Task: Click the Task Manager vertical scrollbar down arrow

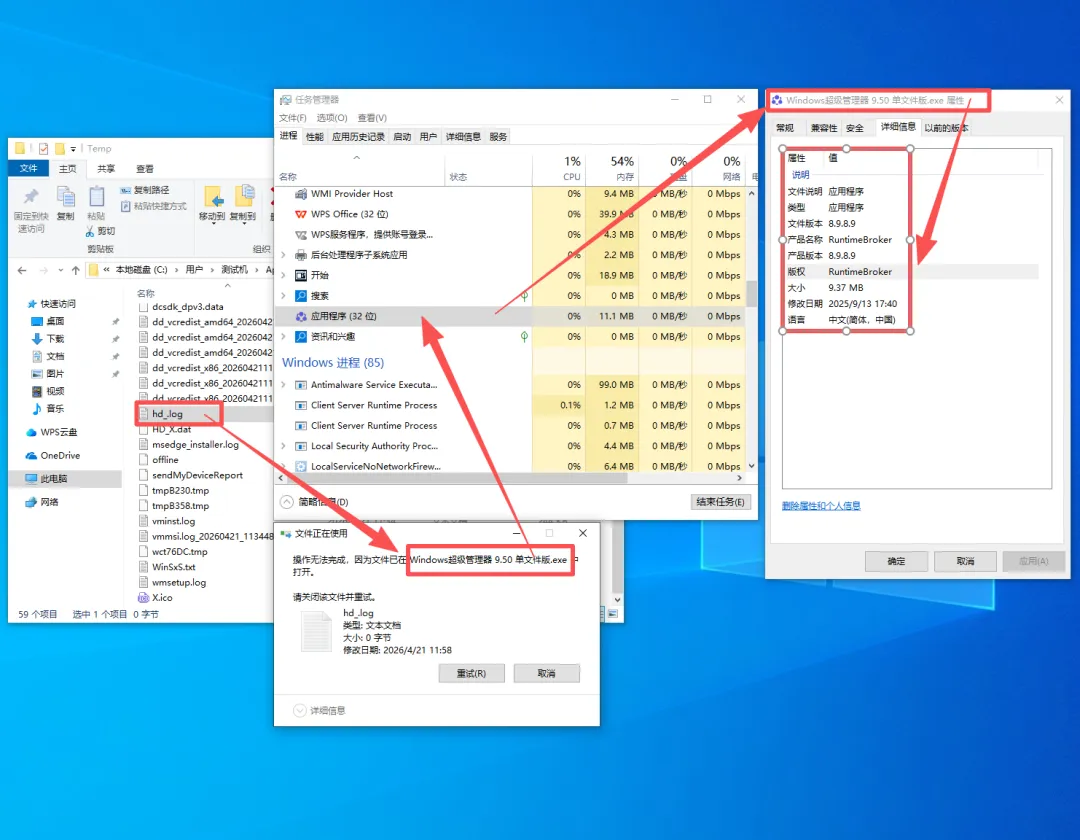Action: pyautogui.click(x=751, y=466)
